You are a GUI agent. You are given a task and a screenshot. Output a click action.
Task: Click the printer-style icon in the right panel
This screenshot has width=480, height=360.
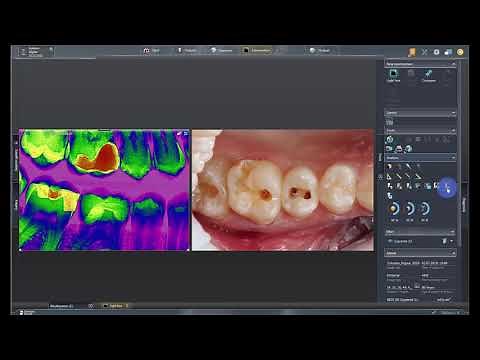pyautogui.click(x=399, y=149)
